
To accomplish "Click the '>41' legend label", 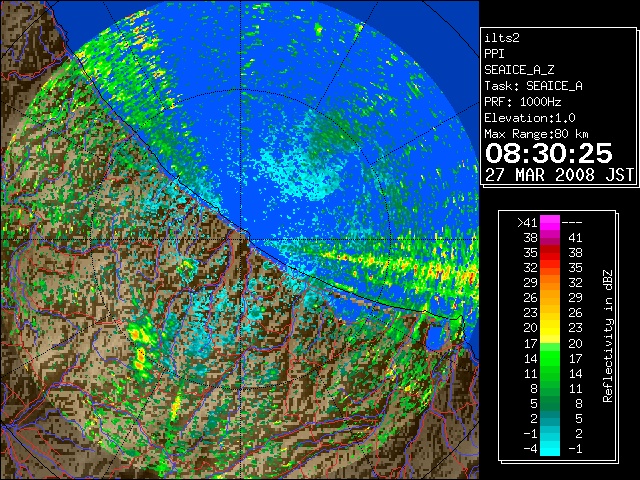I will [527, 222].
